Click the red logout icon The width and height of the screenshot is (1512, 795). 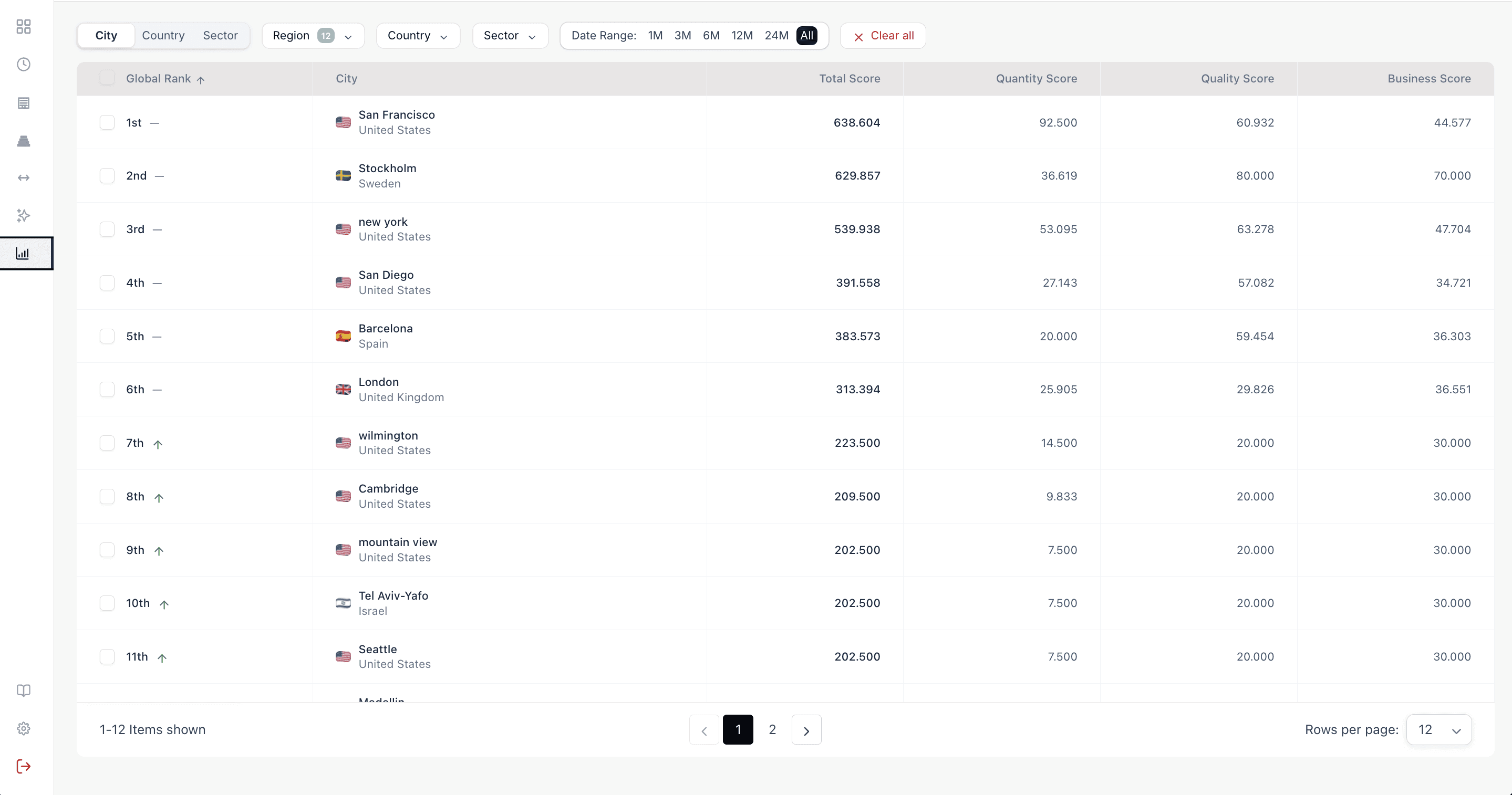pos(24,766)
